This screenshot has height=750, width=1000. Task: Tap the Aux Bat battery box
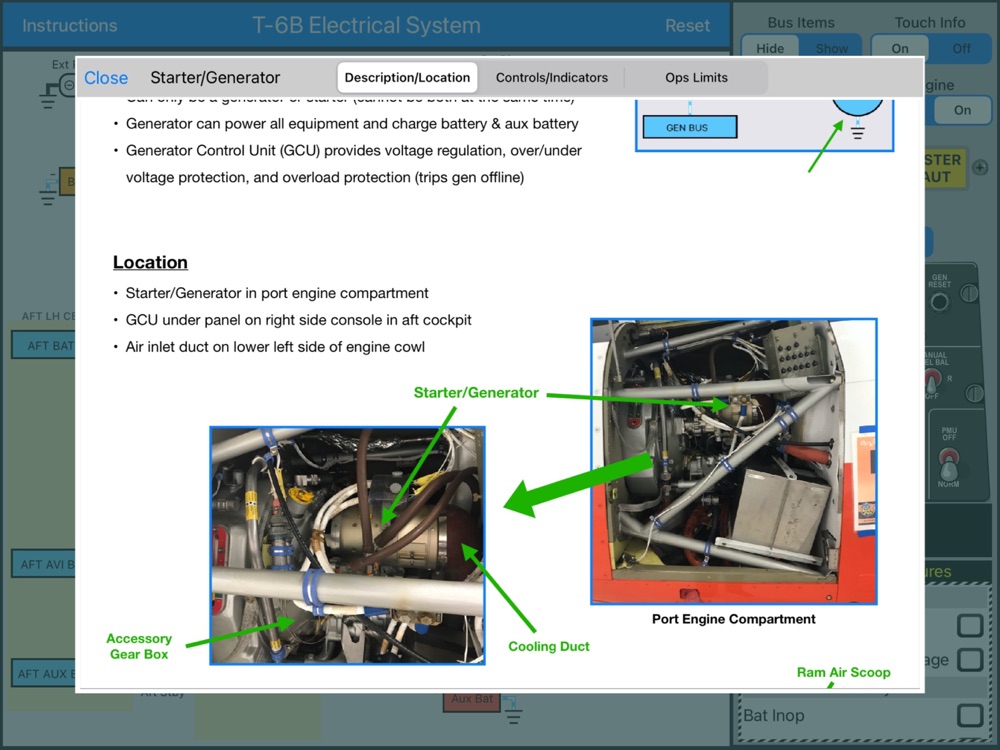coord(472,701)
